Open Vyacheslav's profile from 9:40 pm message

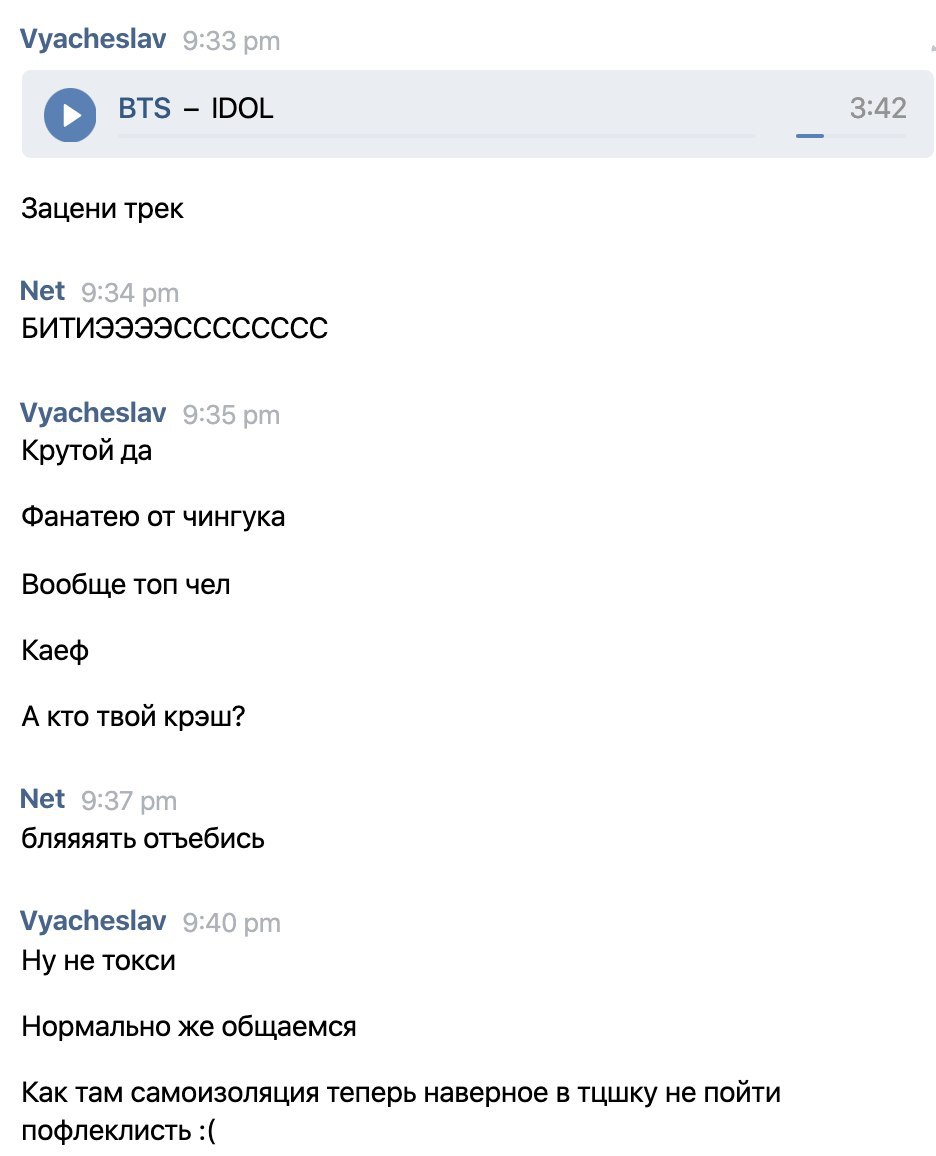pos(93,921)
